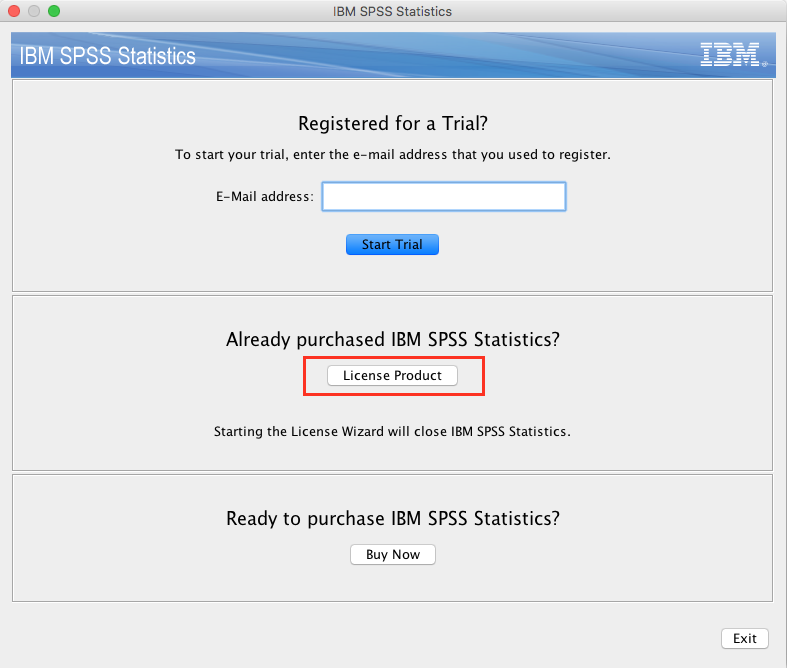Open the License Product wizard
The width and height of the screenshot is (787, 668).
tap(392, 375)
